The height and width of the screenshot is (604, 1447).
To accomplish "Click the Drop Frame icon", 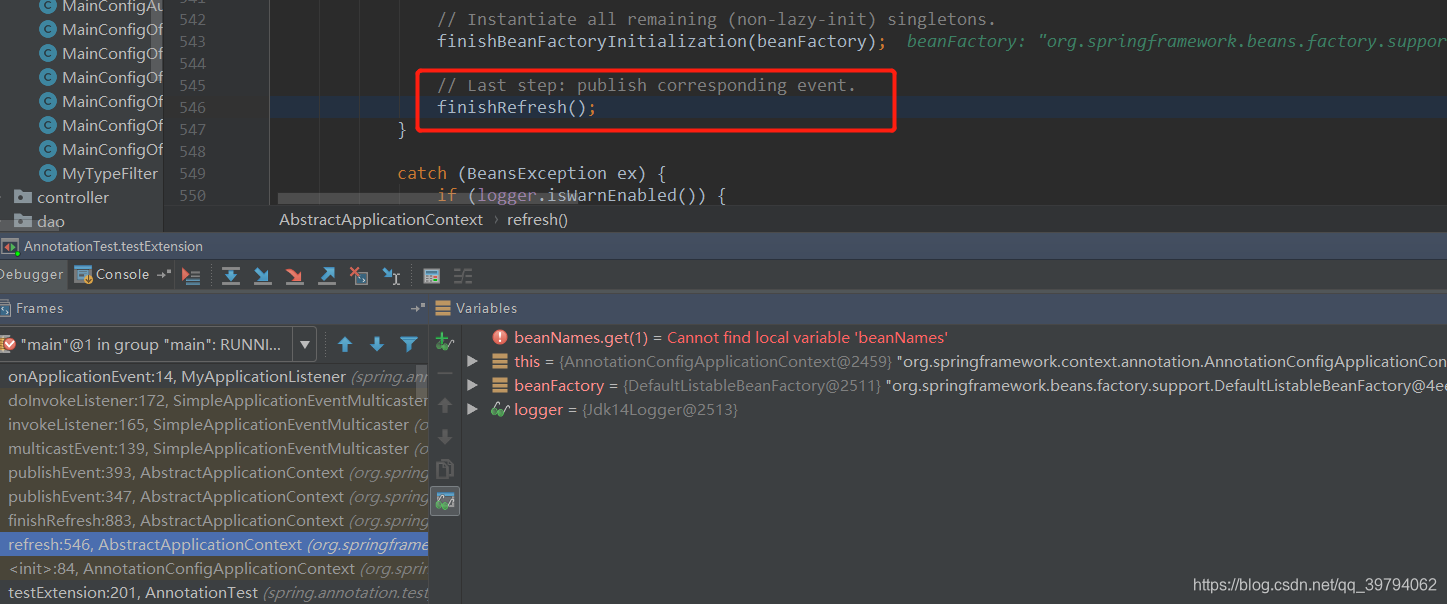I will pos(358,276).
